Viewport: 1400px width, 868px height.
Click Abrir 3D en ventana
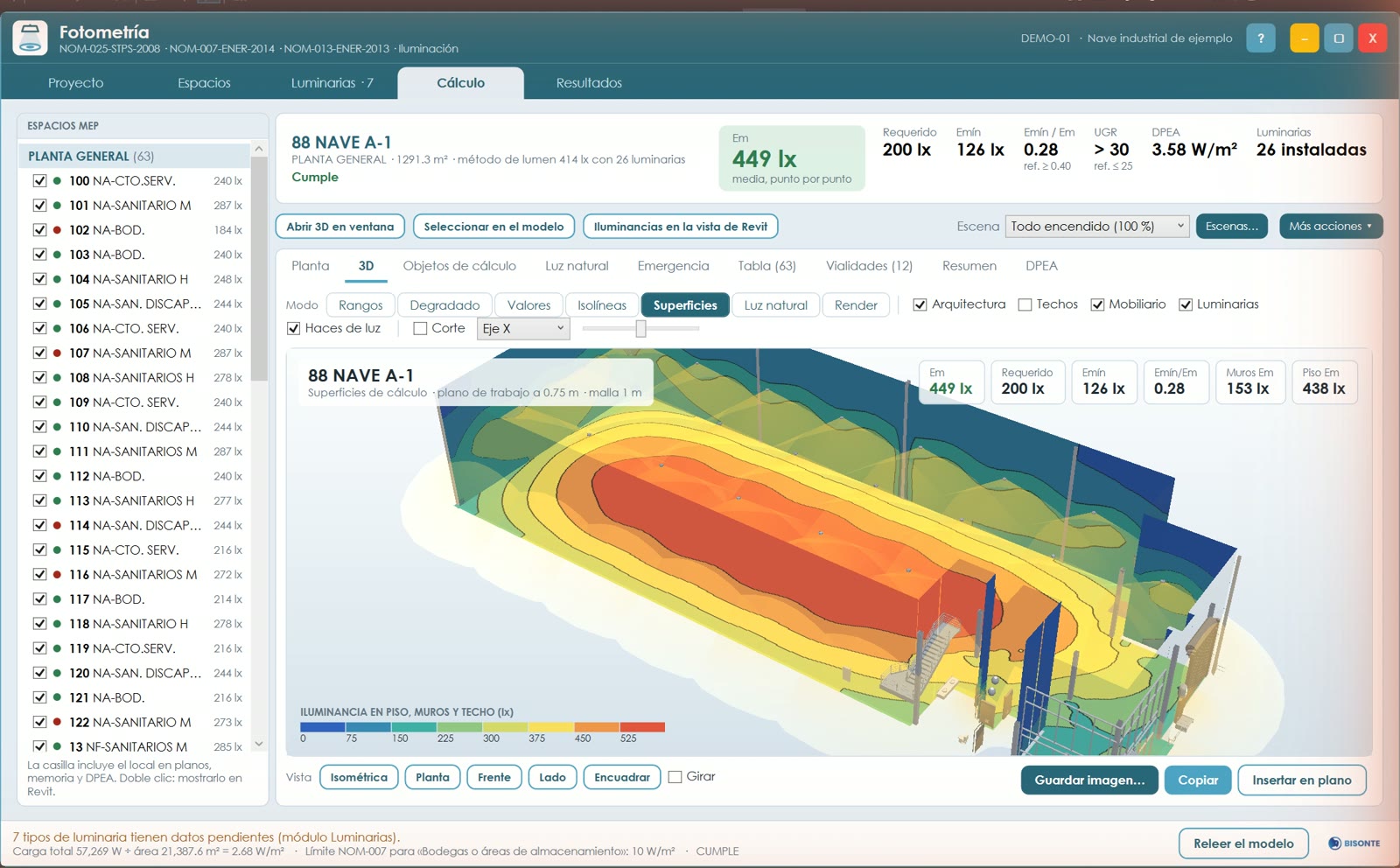click(x=340, y=227)
